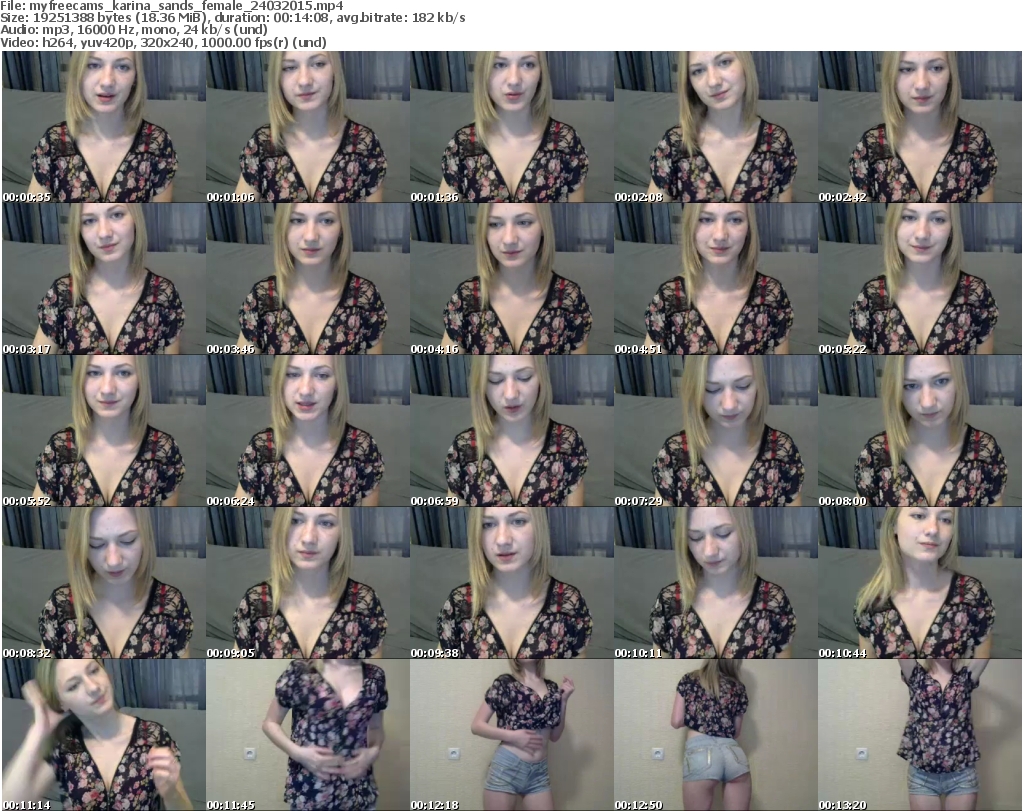Select the thumbnail stamped 00:09:38
Screen dimensions: 1024x811
[x=511, y=583]
